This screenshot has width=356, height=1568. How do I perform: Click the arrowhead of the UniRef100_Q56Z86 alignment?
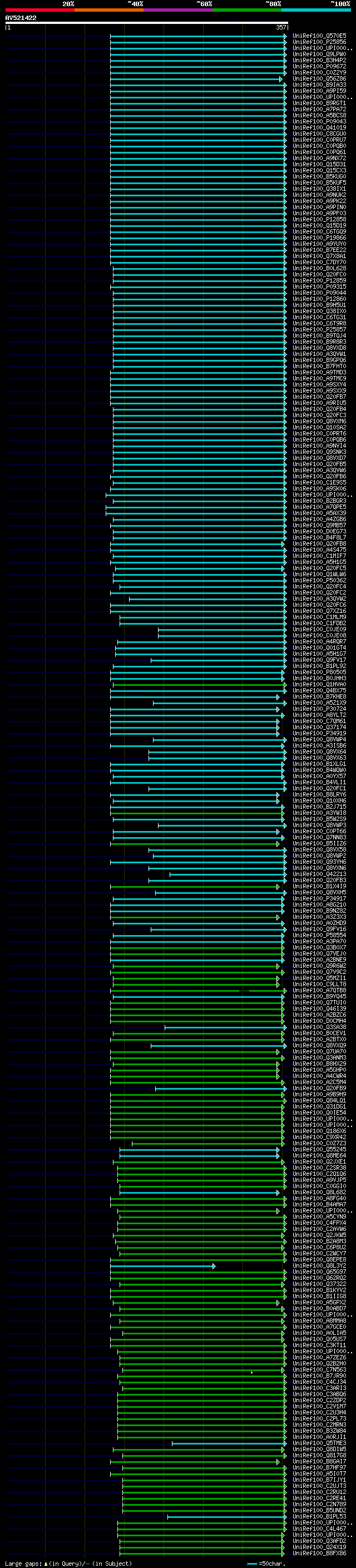coord(281,79)
